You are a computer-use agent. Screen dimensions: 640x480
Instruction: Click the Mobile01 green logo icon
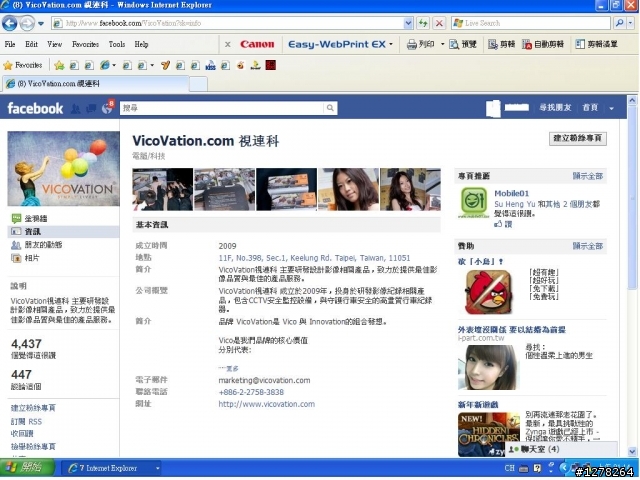coord(473,202)
